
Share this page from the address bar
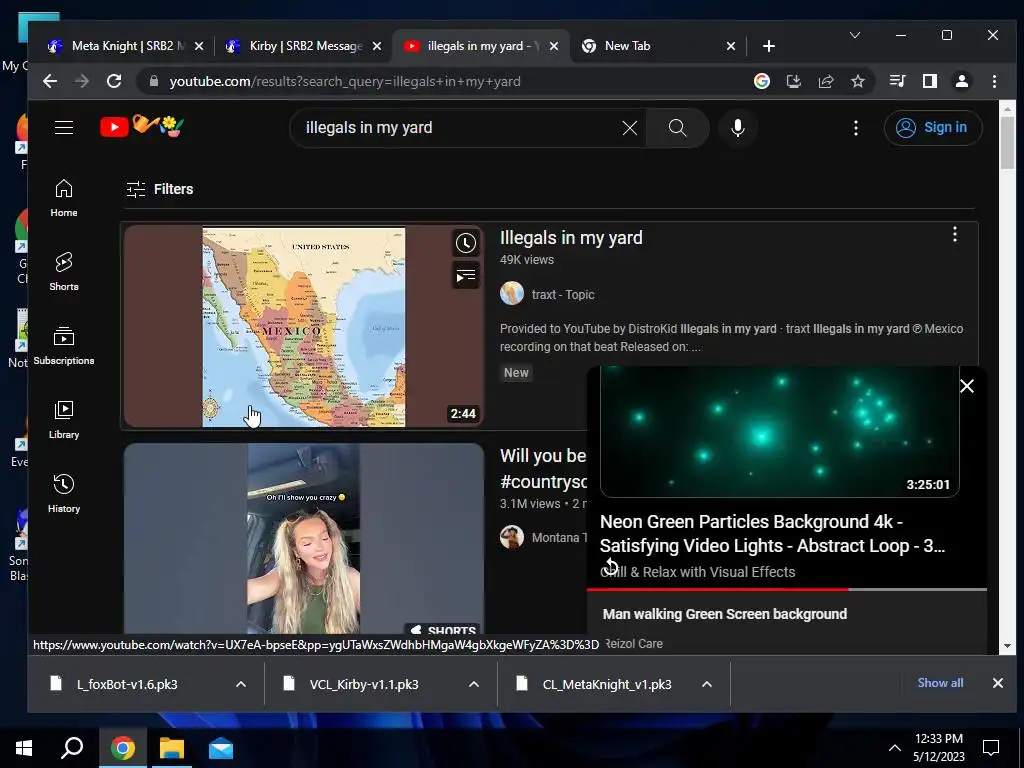(x=825, y=81)
